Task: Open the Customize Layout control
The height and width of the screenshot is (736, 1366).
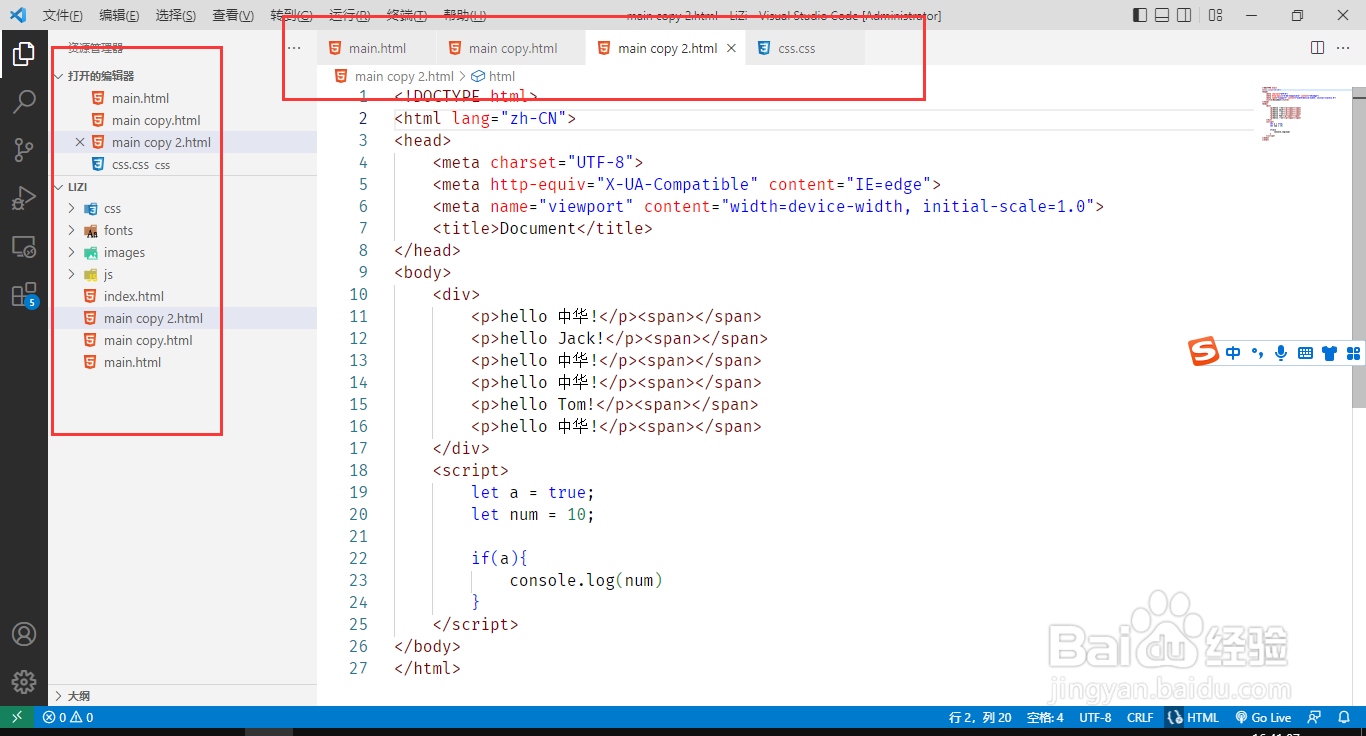Action: (1215, 15)
